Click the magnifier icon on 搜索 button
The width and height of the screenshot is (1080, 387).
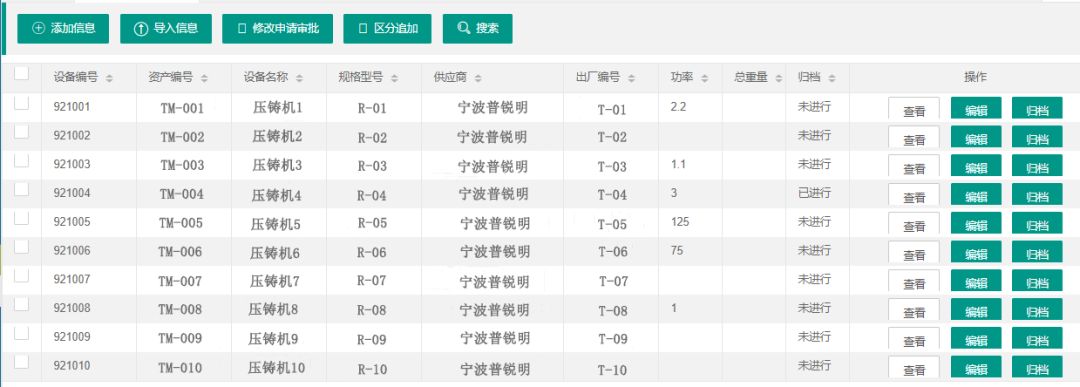[464, 28]
